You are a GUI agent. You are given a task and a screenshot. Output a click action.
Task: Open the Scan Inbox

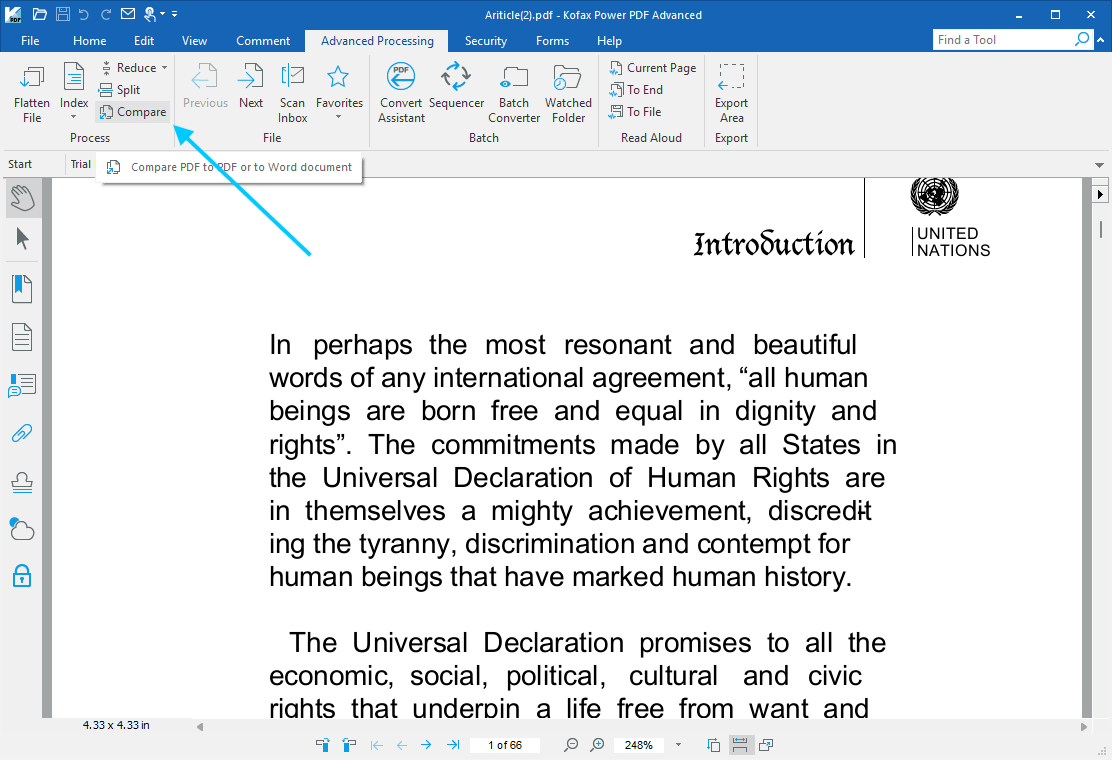point(292,90)
